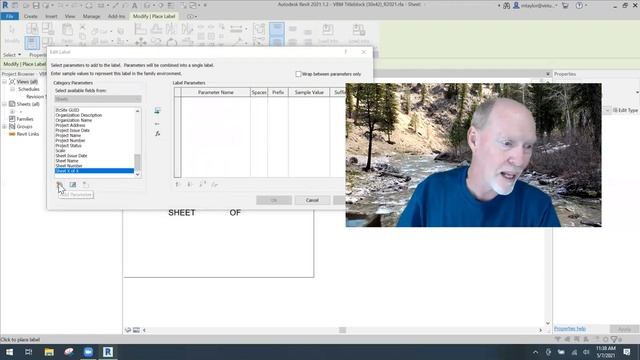640x360 pixels.
Task: Click the parameter list scroll down arrow
Action: 138,174
